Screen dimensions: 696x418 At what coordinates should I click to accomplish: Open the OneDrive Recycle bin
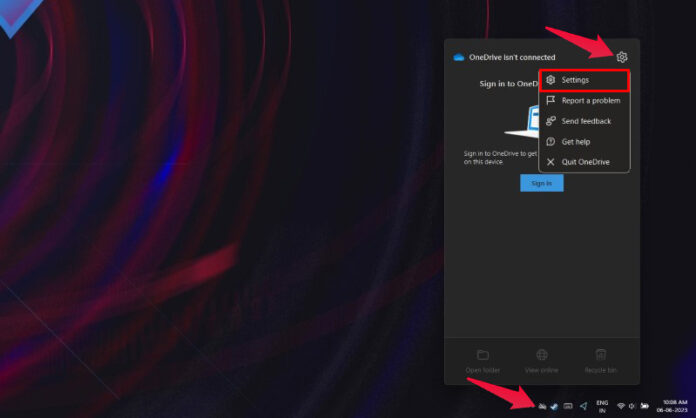click(600, 359)
